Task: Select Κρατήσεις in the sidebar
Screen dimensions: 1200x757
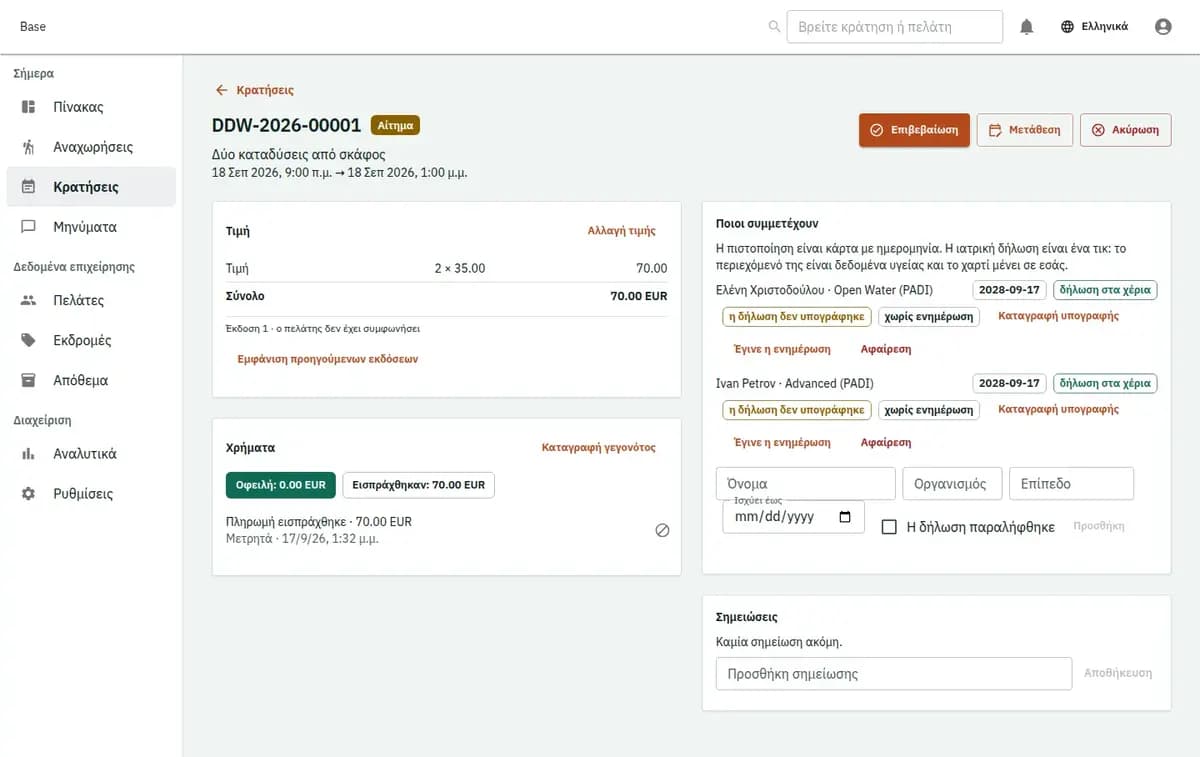Action: click(x=91, y=187)
